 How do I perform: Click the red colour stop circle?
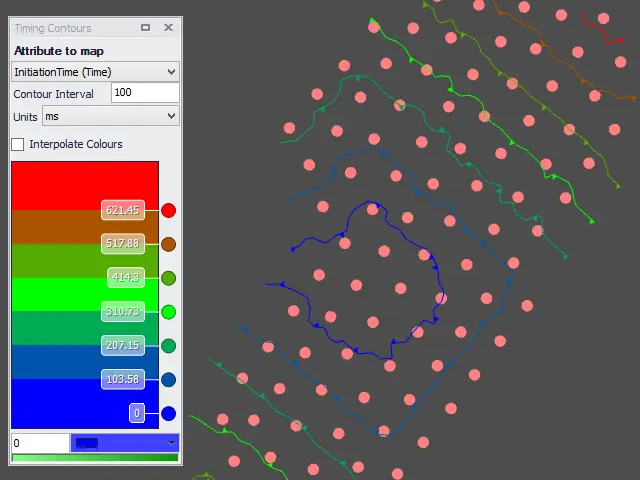(x=168, y=210)
